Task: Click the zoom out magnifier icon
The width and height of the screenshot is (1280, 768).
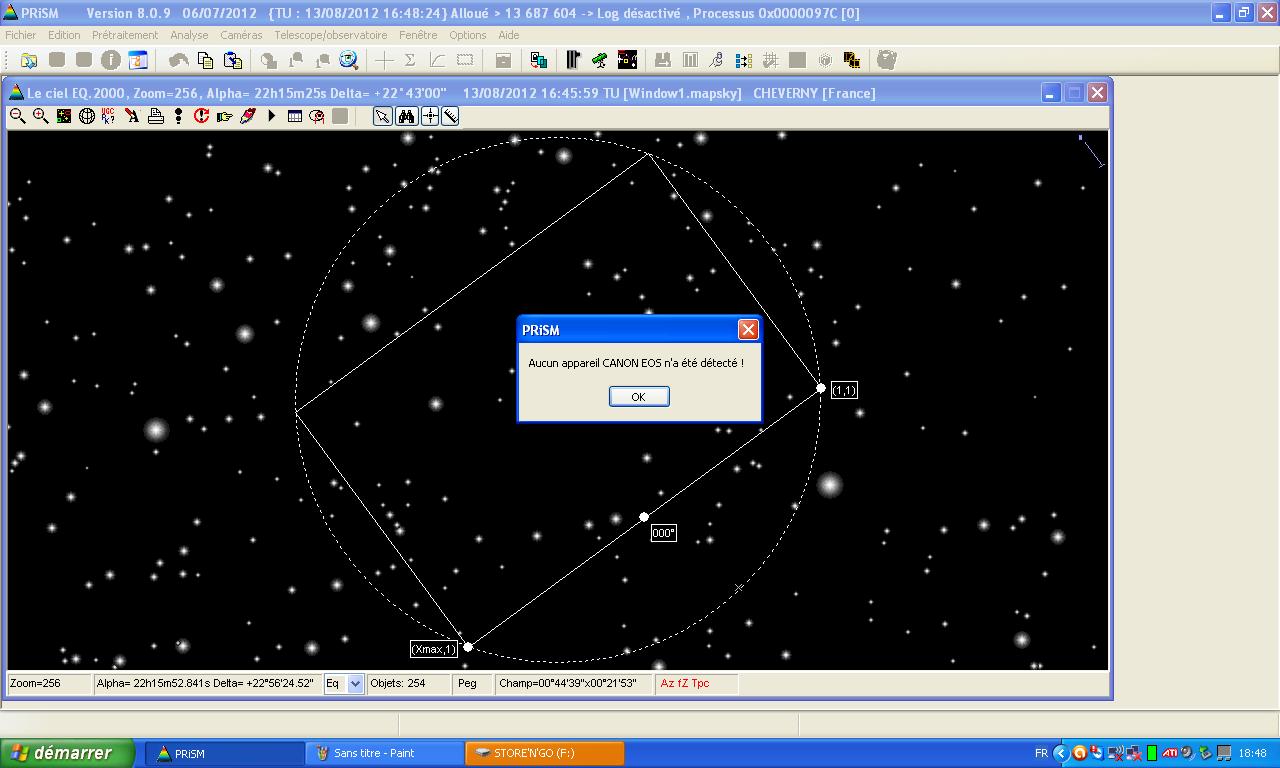Action: click(17, 116)
